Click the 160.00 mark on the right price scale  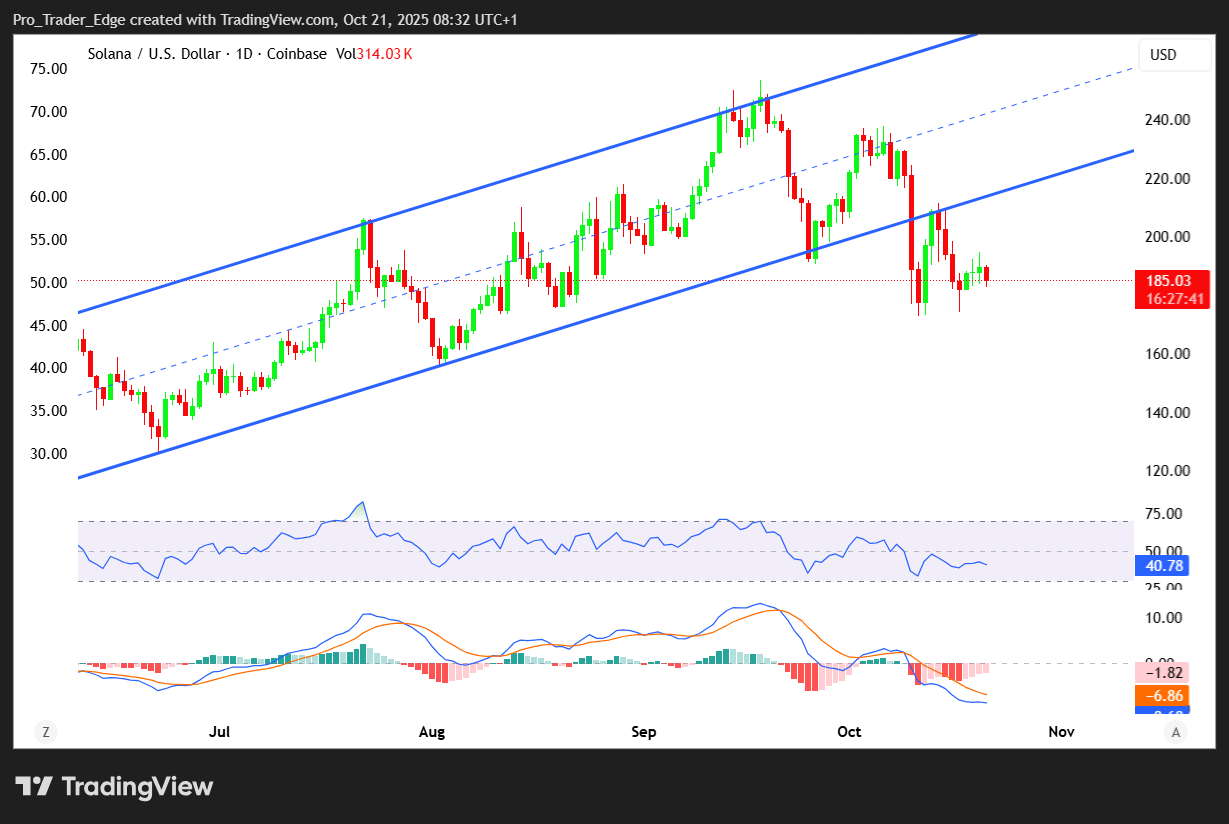(1169, 354)
